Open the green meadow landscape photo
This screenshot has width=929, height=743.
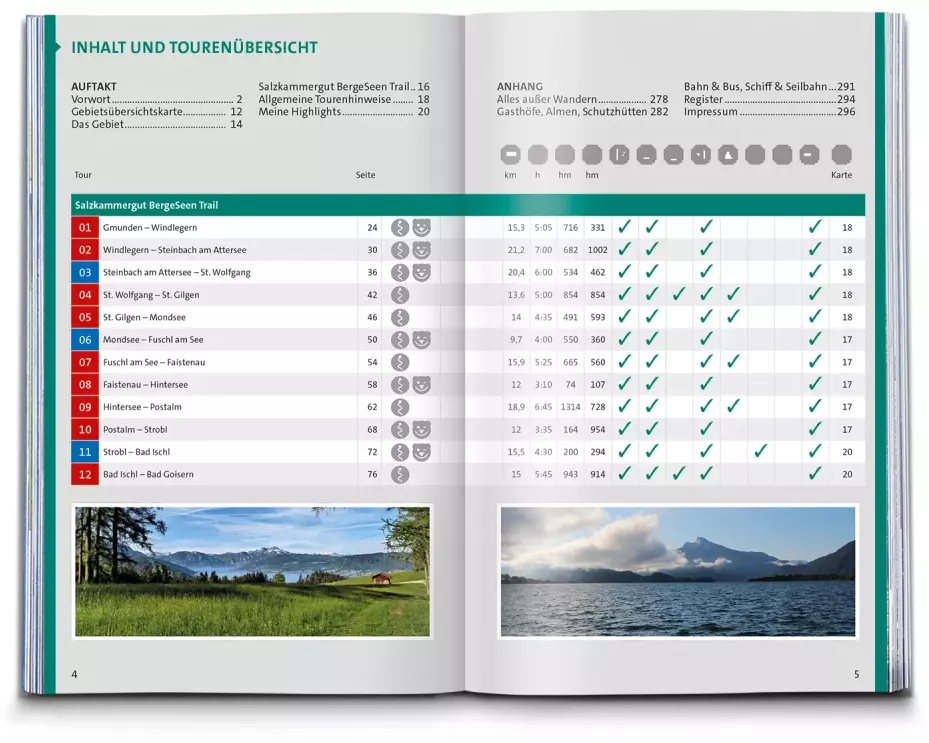[x=251, y=571]
